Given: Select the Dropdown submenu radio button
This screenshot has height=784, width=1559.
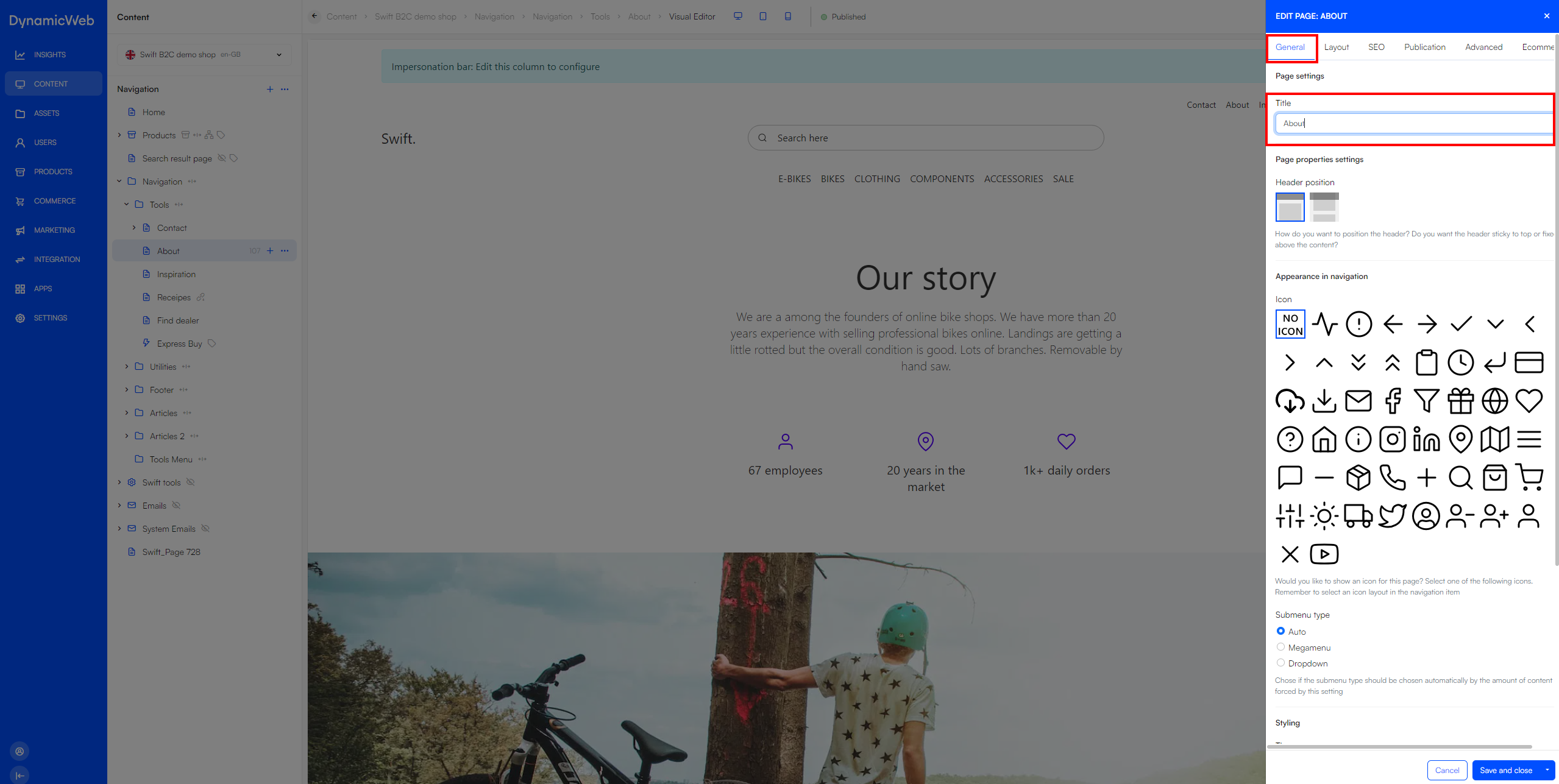Looking at the screenshot, I should [1280, 663].
